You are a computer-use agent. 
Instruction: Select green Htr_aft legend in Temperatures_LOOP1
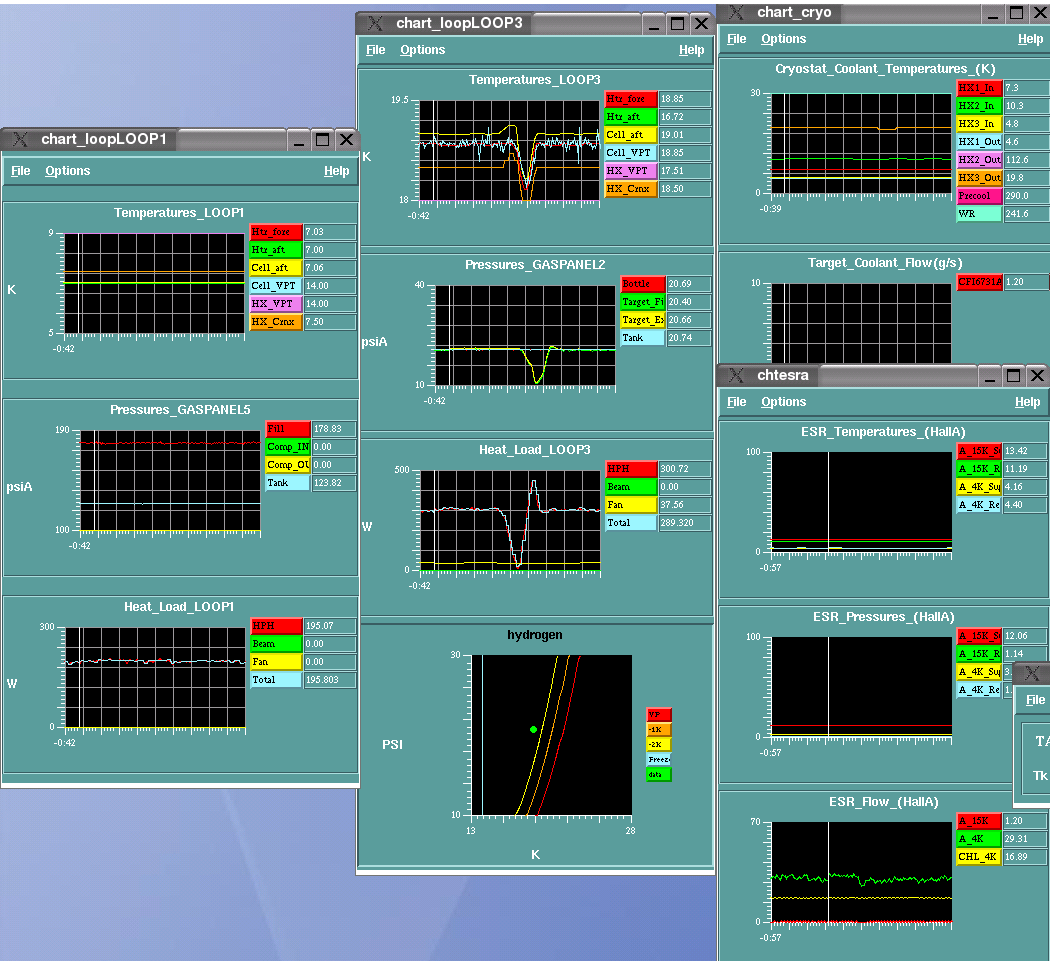276,250
